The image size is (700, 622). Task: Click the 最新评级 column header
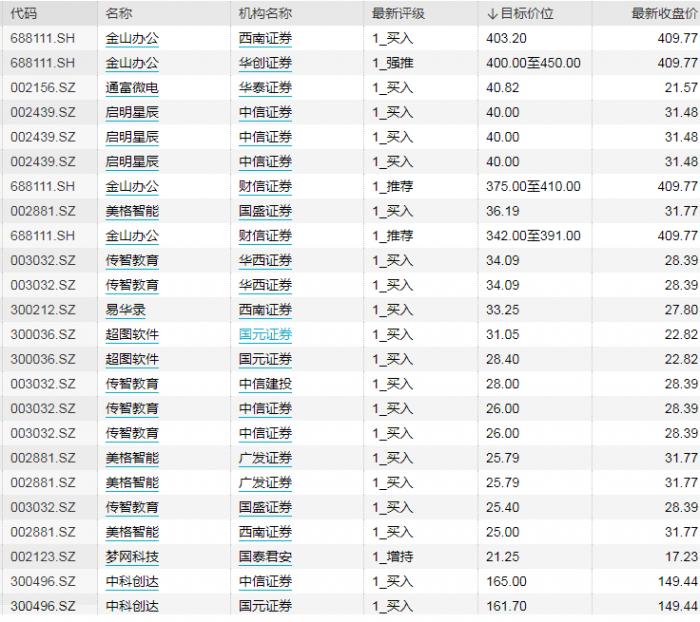click(399, 13)
